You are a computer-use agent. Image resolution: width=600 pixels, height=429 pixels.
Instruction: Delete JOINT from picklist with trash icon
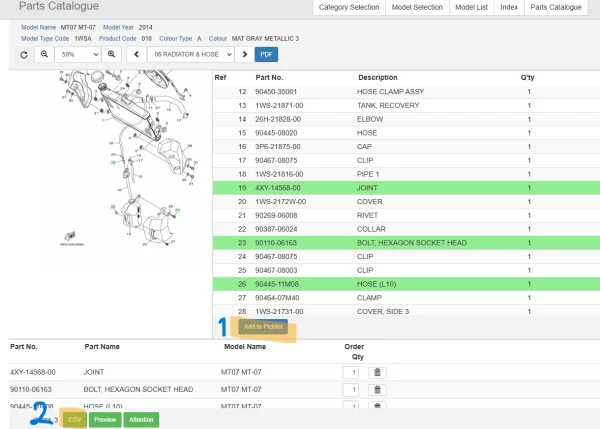point(377,372)
